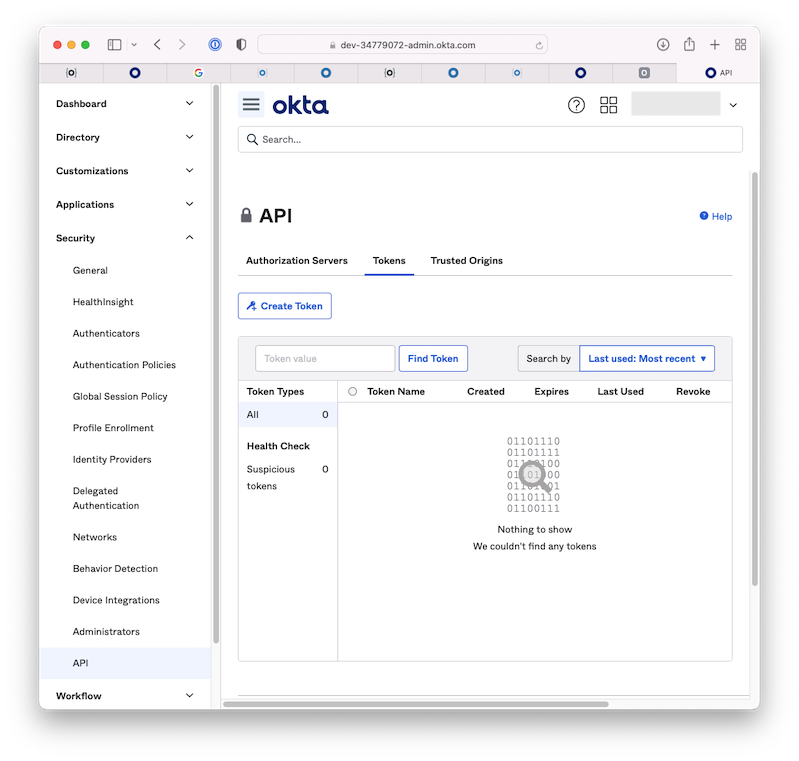This screenshot has height=761, width=799.
Task: Open Okta apps grid icon
Action: (x=608, y=105)
